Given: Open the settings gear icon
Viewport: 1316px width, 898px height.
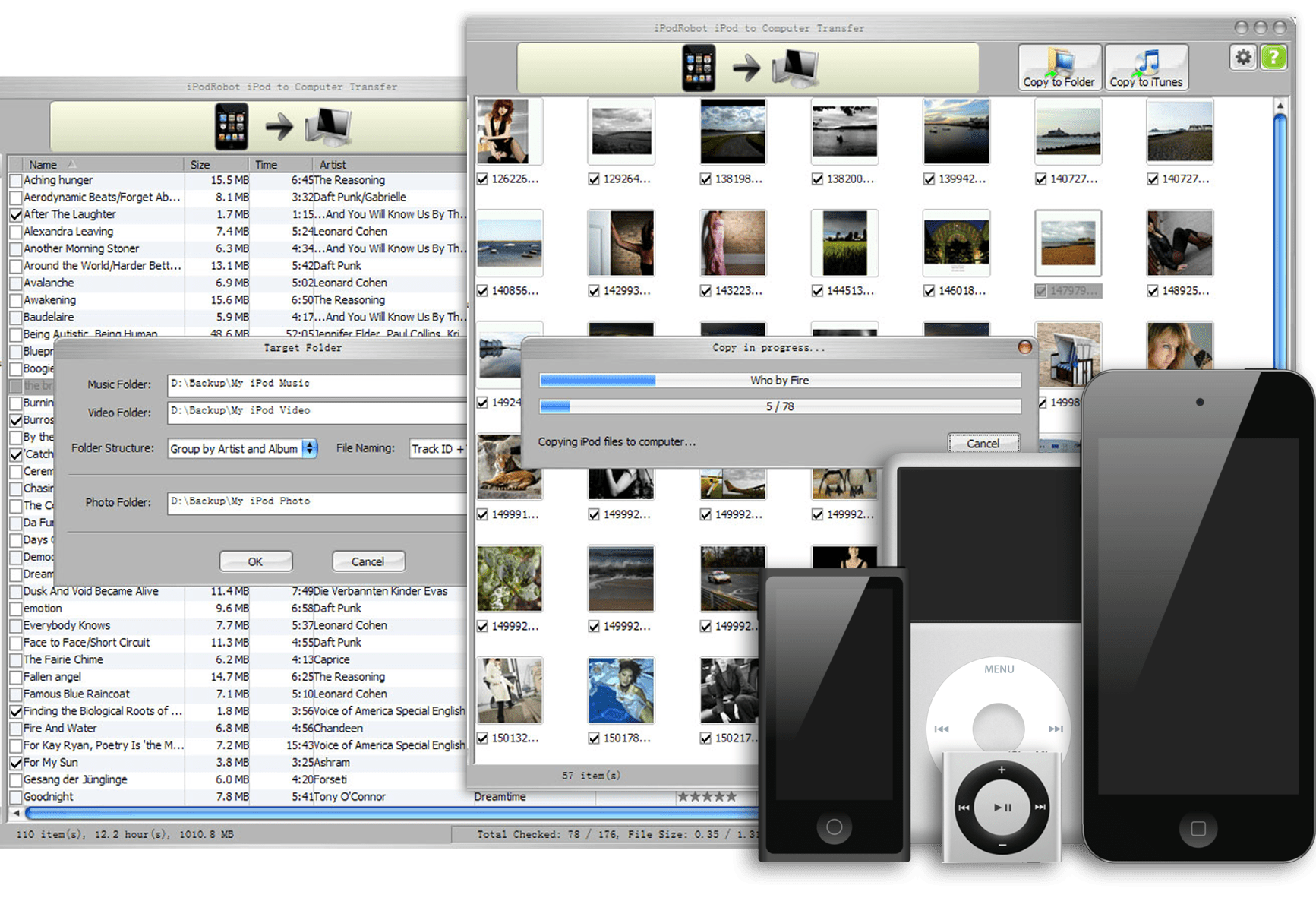Looking at the screenshot, I should tap(1242, 57).
